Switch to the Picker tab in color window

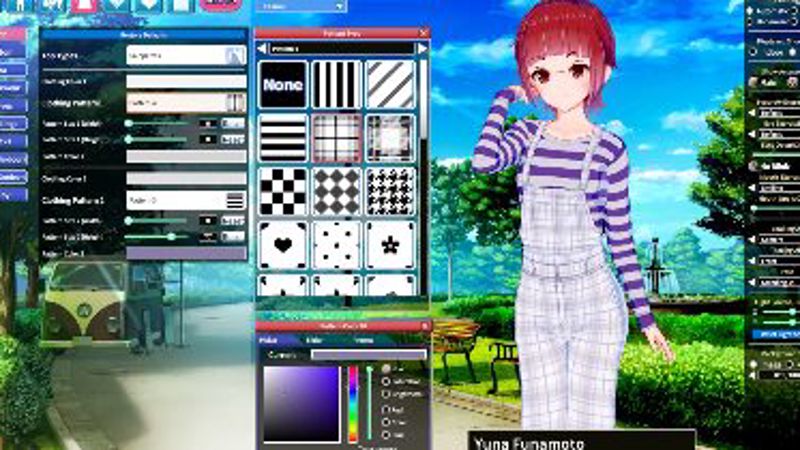268,340
